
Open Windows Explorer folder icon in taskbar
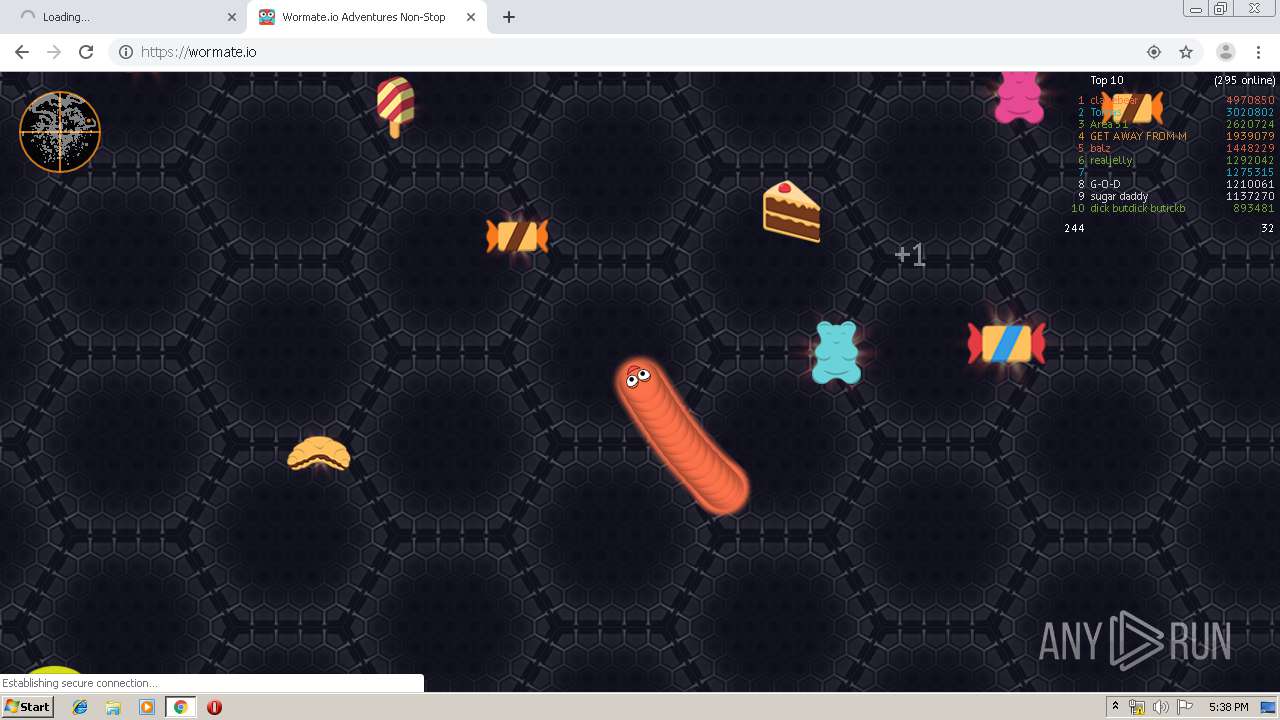113,707
